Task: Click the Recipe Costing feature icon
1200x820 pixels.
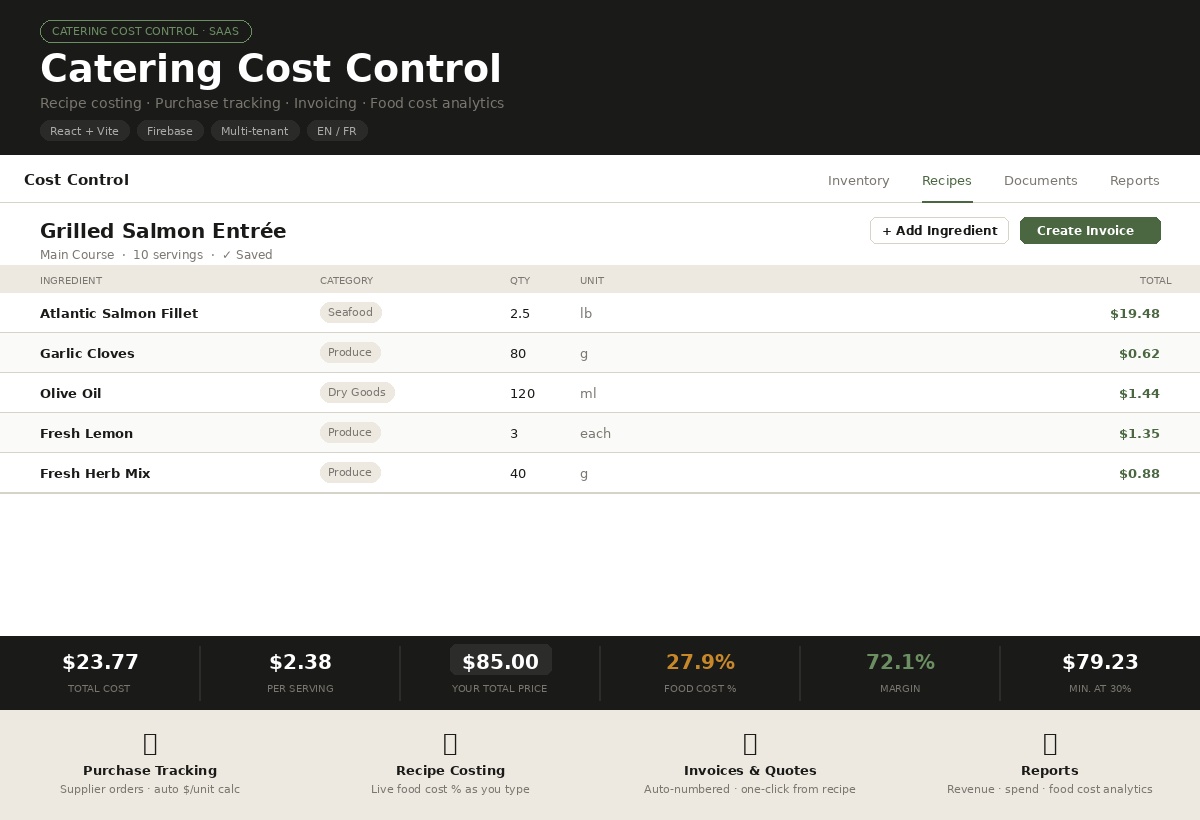Action: [450, 743]
